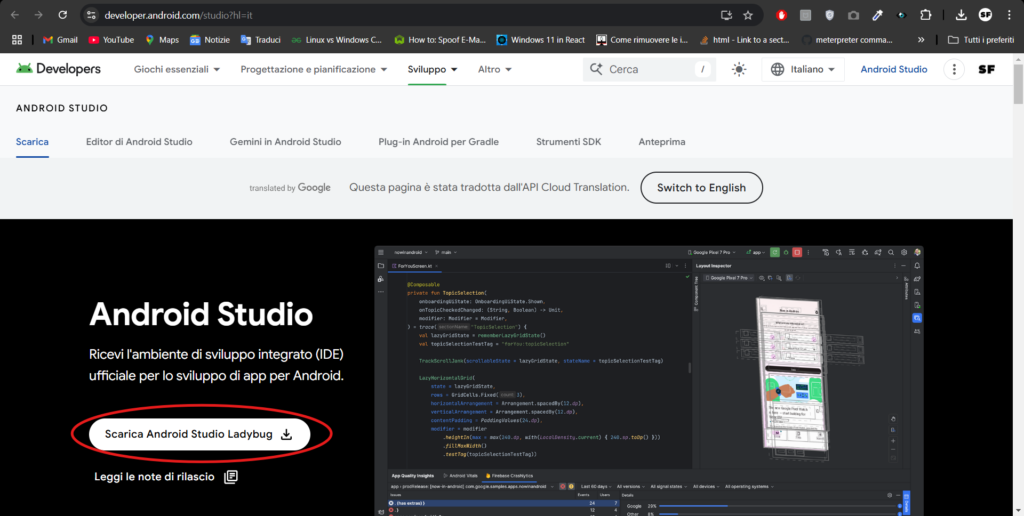Click the Switch to English button
The height and width of the screenshot is (516, 1024).
point(701,187)
